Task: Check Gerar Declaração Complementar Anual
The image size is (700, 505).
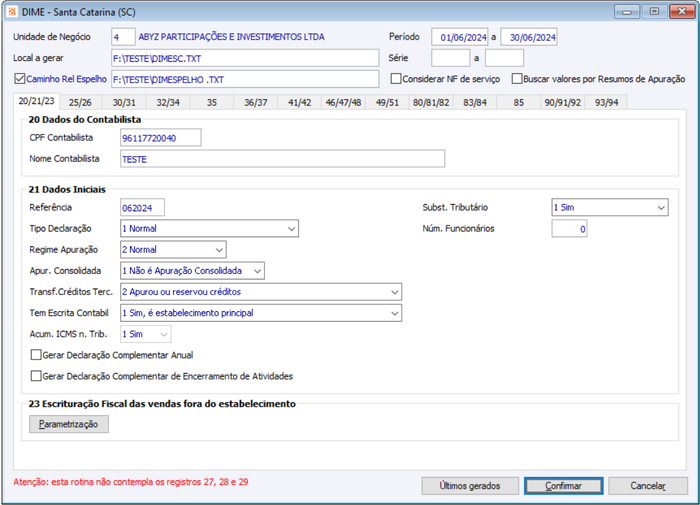Action: click(x=36, y=355)
